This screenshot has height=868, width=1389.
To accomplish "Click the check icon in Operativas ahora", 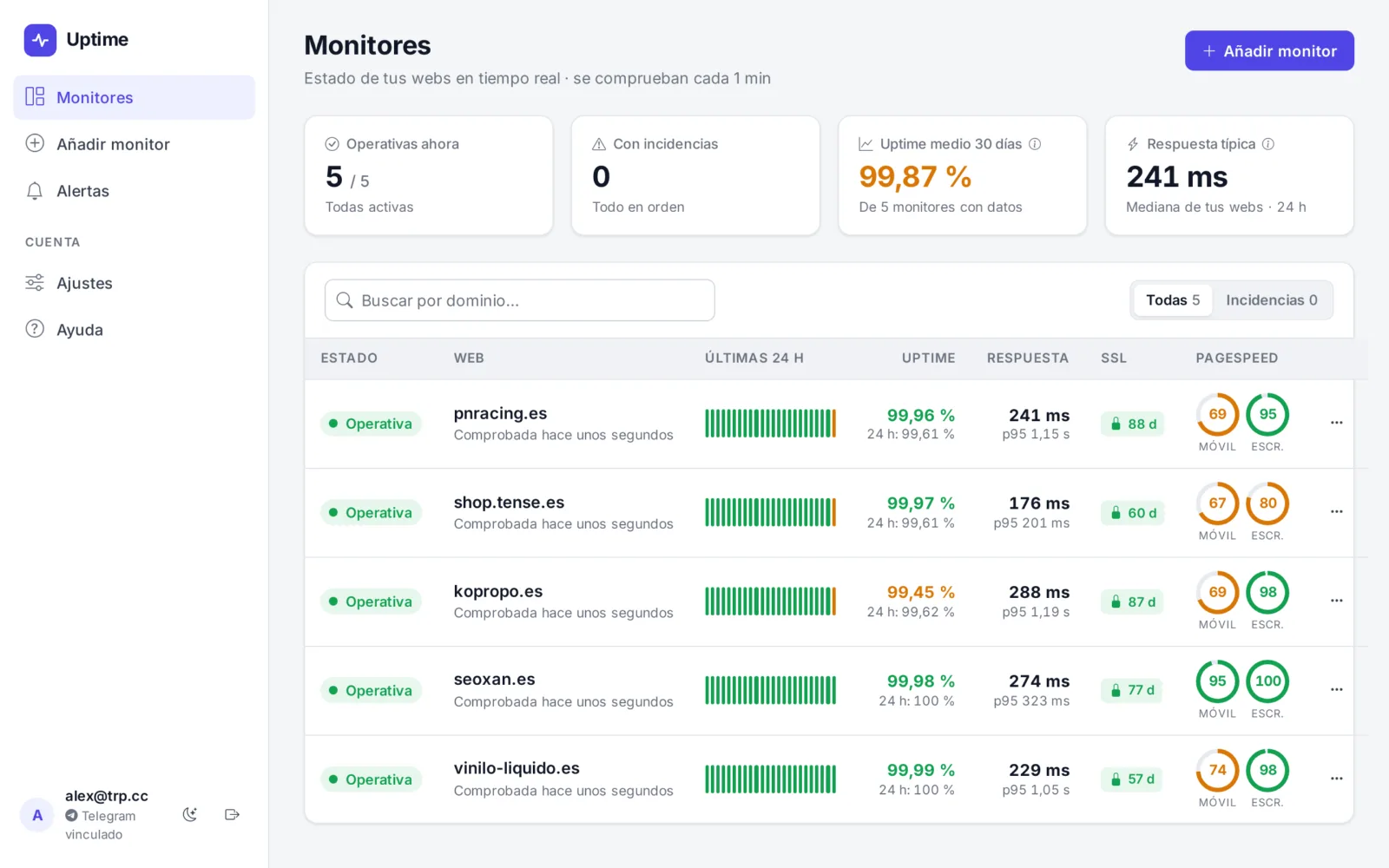I will click(332, 144).
